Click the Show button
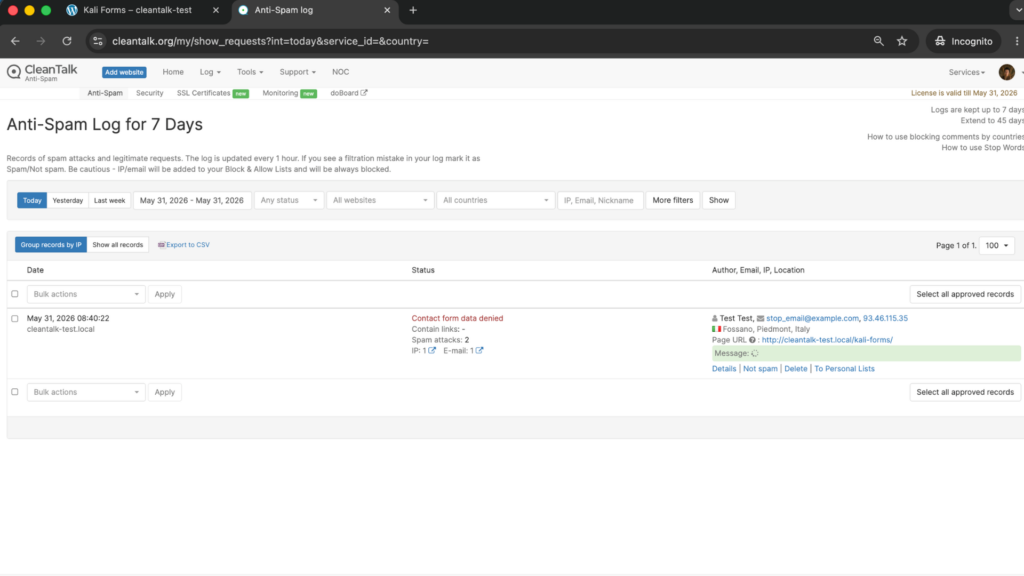This screenshot has width=1024, height=576. 718,200
